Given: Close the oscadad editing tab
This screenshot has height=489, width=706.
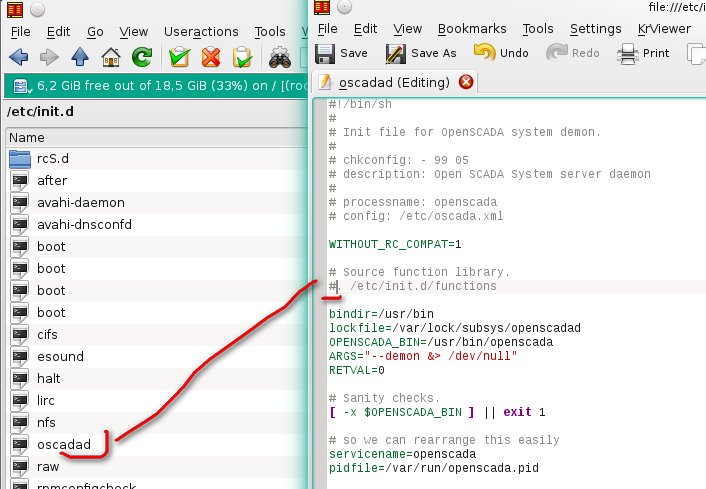Looking at the screenshot, I should [x=466, y=82].
